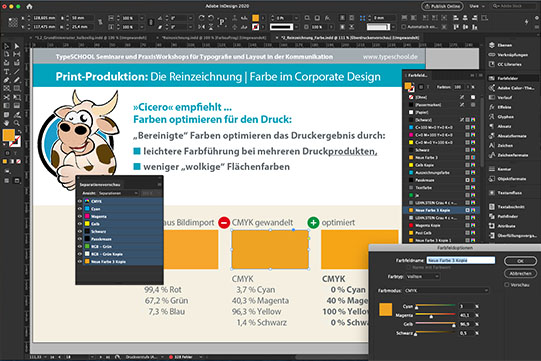
Task: Click the Adobe Stock search field
Action: coord(513,6)
